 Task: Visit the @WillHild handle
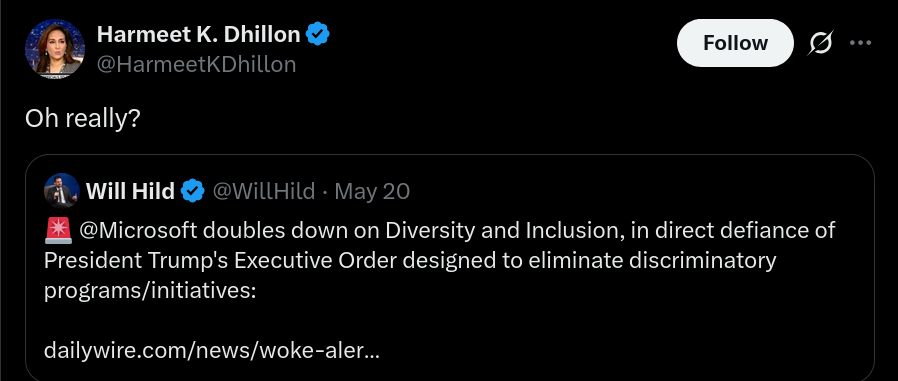click(x=264, y=191)
